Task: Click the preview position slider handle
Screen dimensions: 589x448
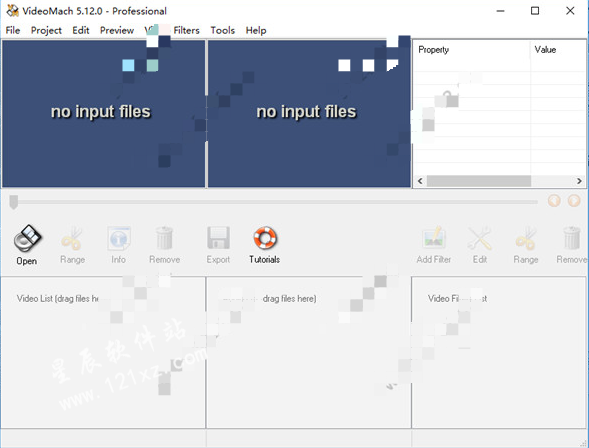Action: pyautogui.click(x=14, y=202)
